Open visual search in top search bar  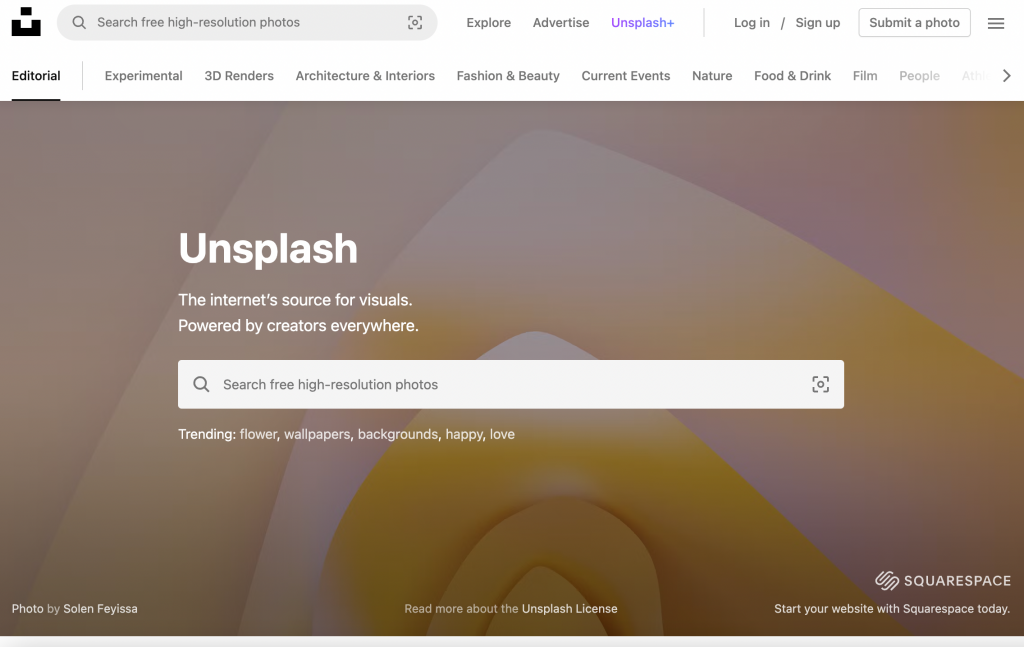[x=415, y=22]
